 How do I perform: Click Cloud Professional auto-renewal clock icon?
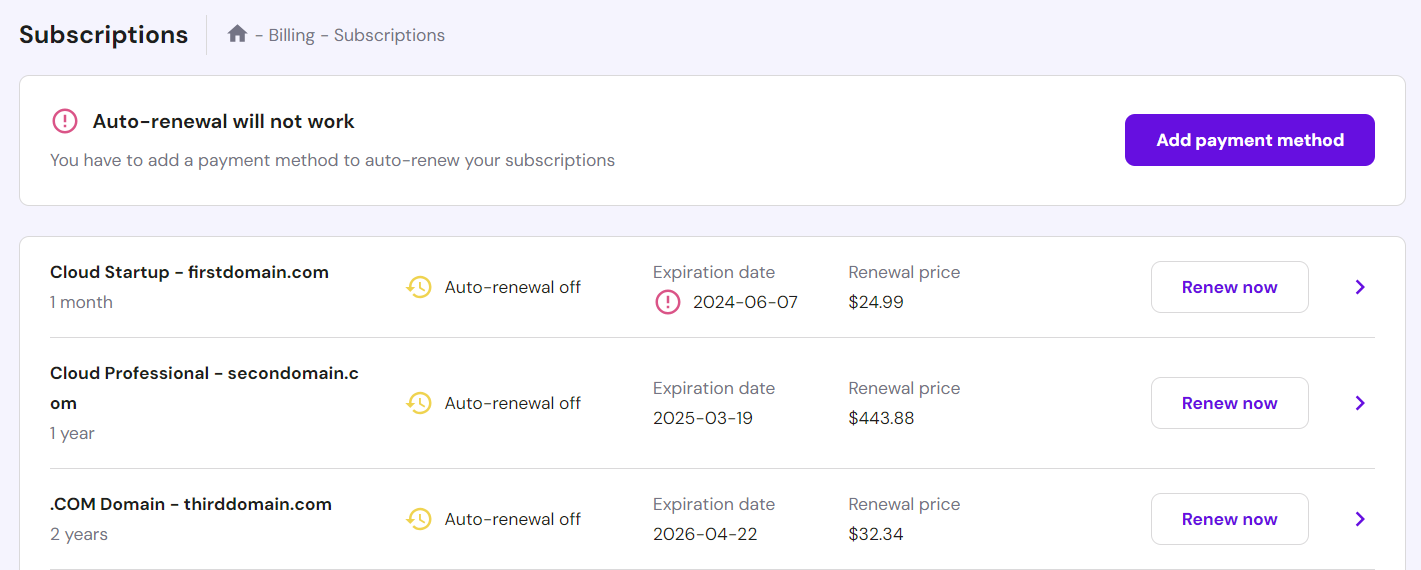[x=419, y=403]
